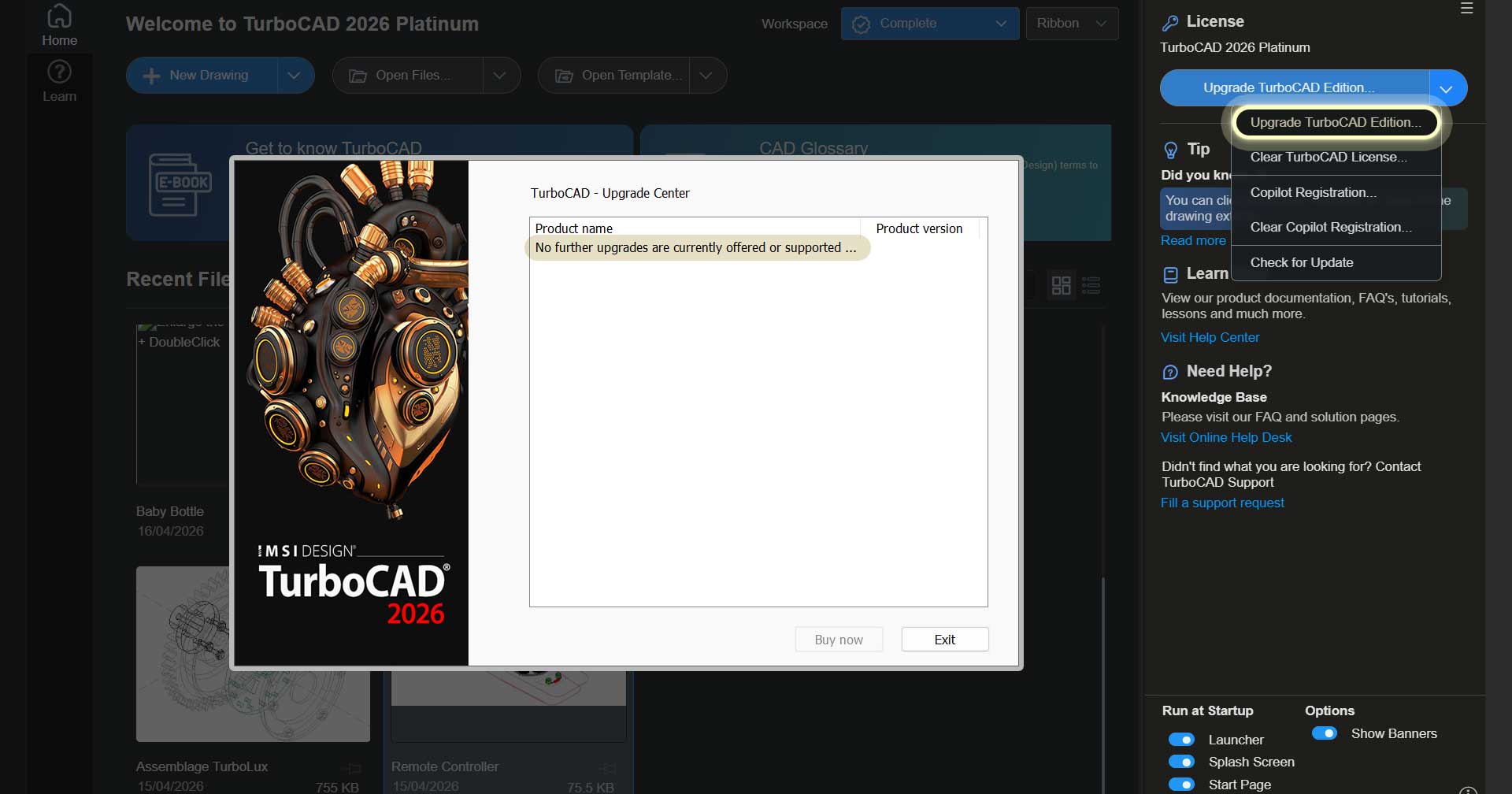The height and width of the screenshot is (794, 1512).
Task: Click the Need Help question icon
Action: pos(1170,372)
